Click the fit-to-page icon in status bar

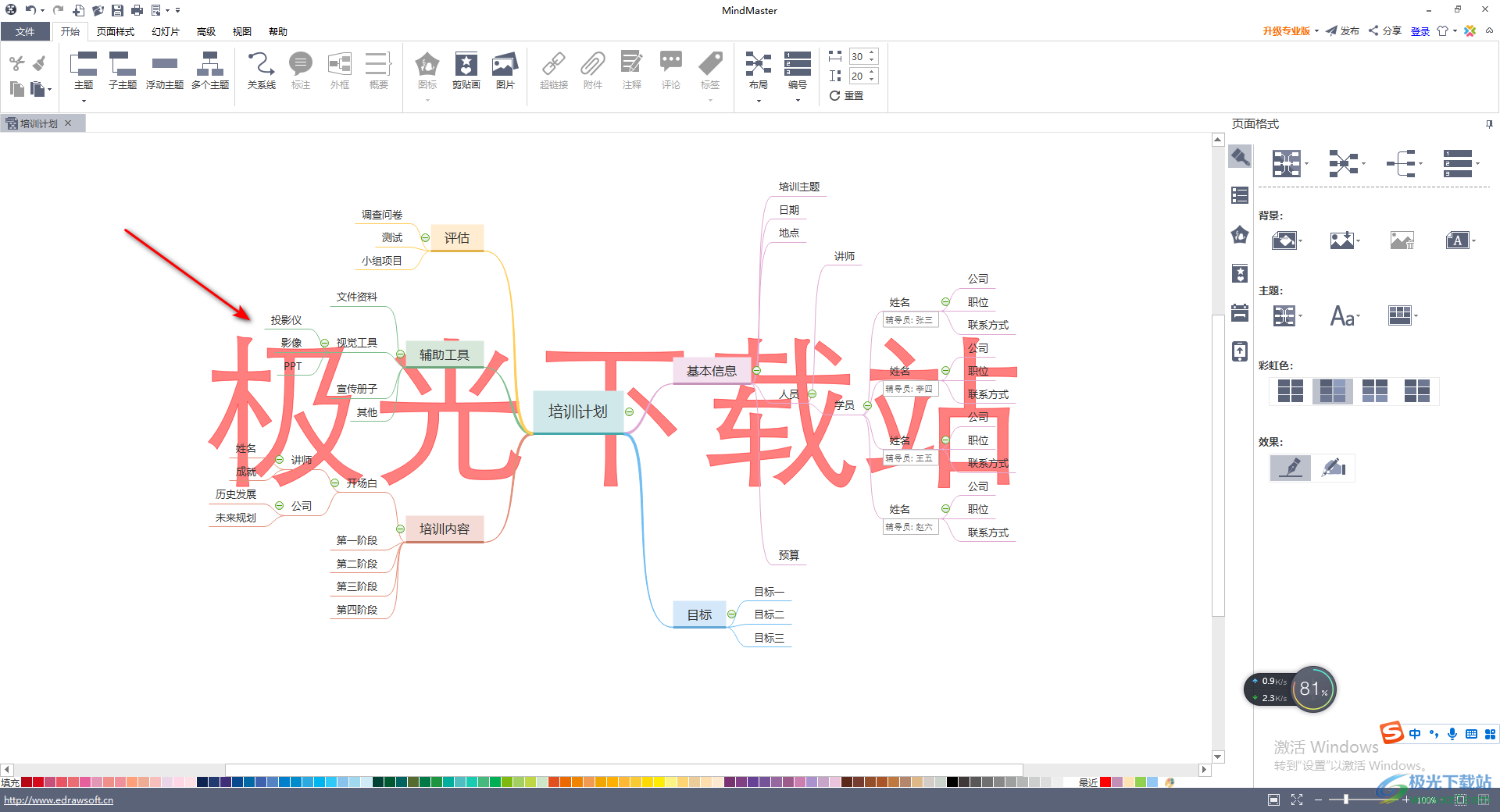pos(1273,800)
